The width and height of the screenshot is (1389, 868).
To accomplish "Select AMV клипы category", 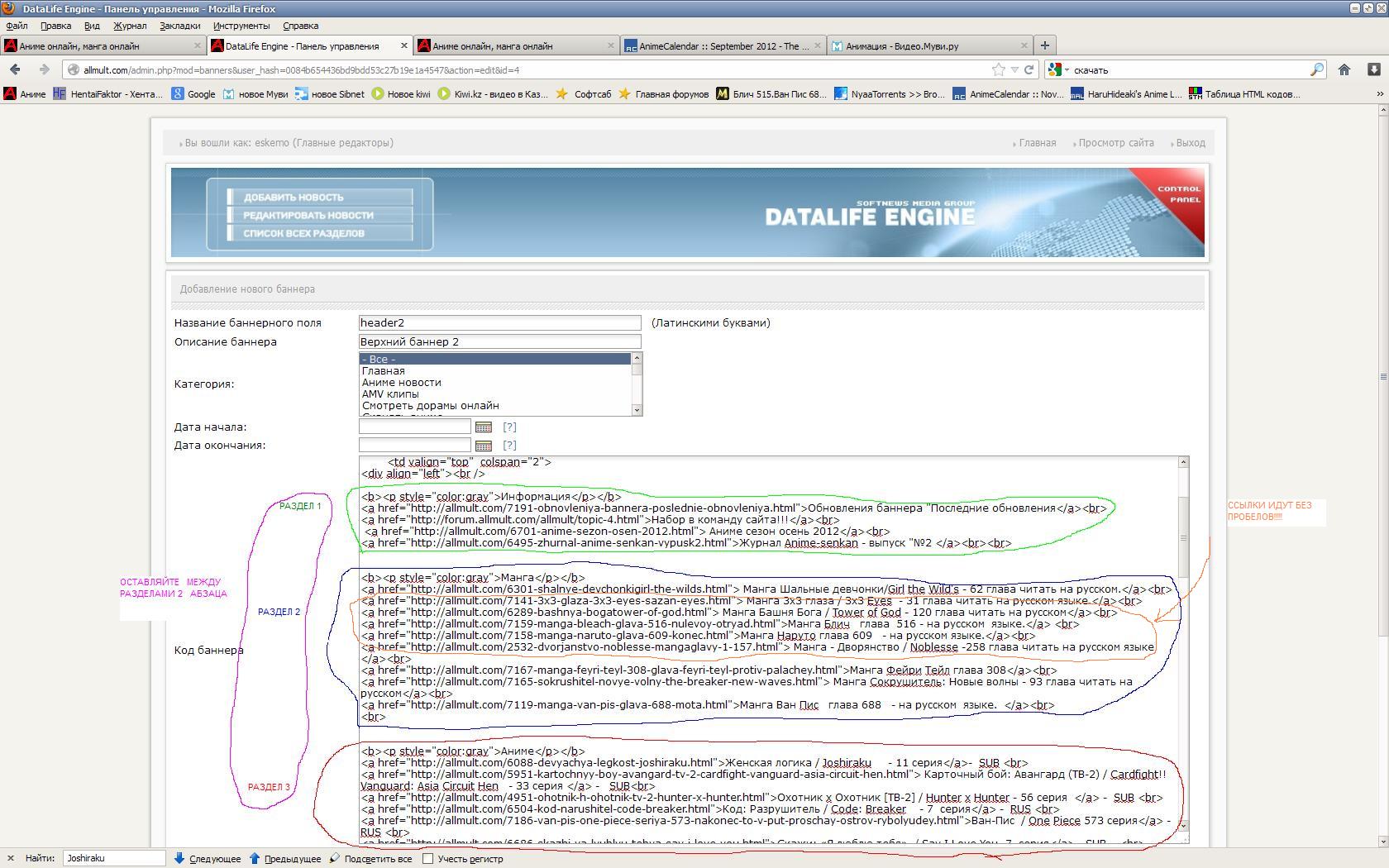I will (x=495, y=394).
